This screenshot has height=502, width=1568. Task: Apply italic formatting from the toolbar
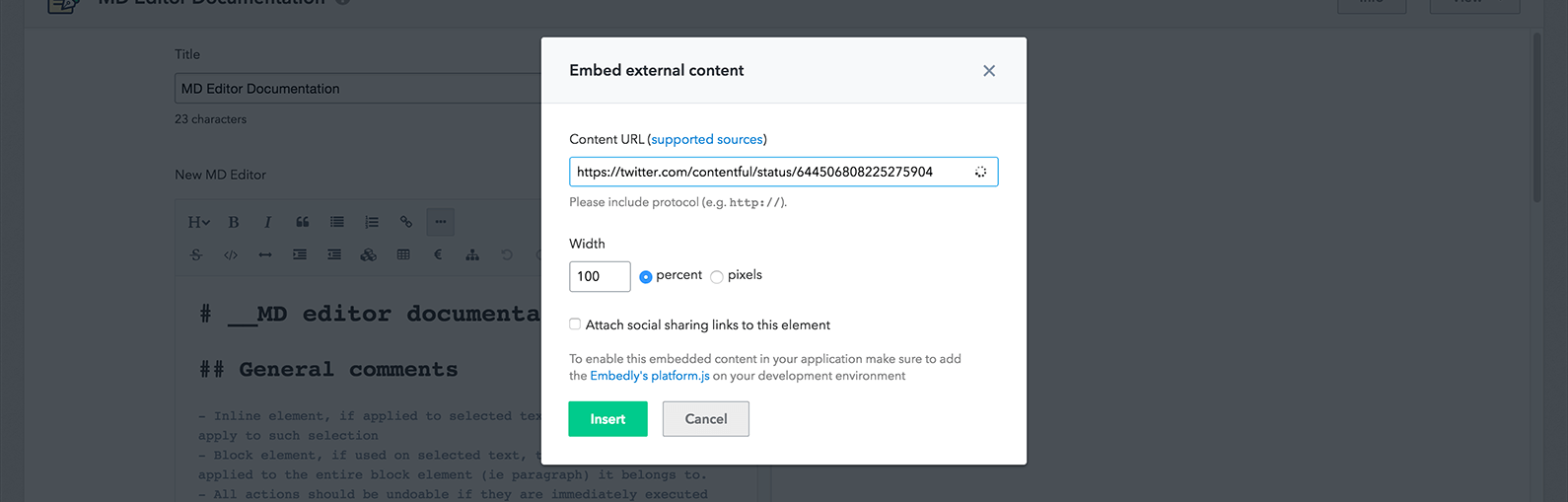[267, 222]
